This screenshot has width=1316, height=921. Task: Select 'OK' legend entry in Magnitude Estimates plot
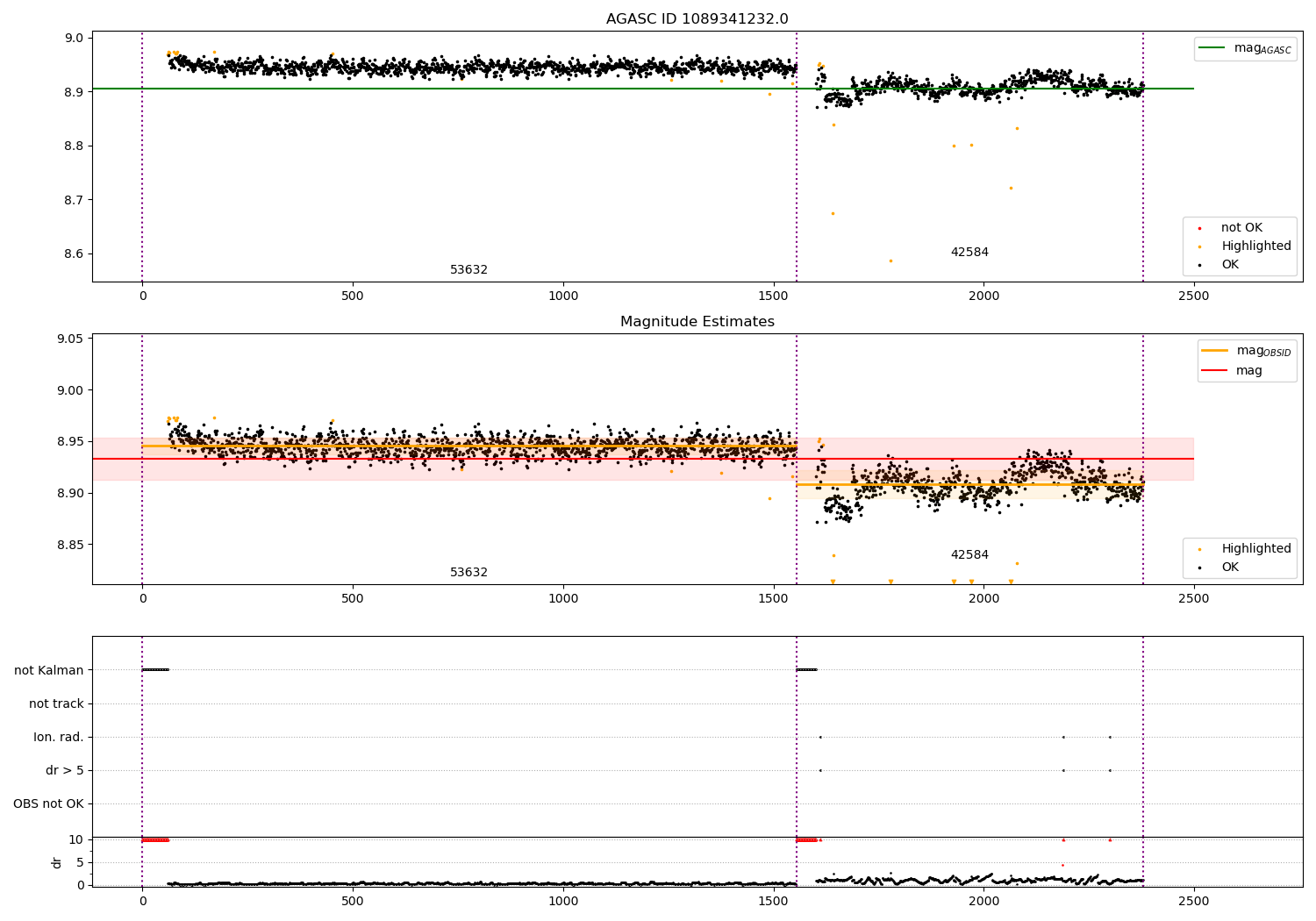coord(1219,568)
